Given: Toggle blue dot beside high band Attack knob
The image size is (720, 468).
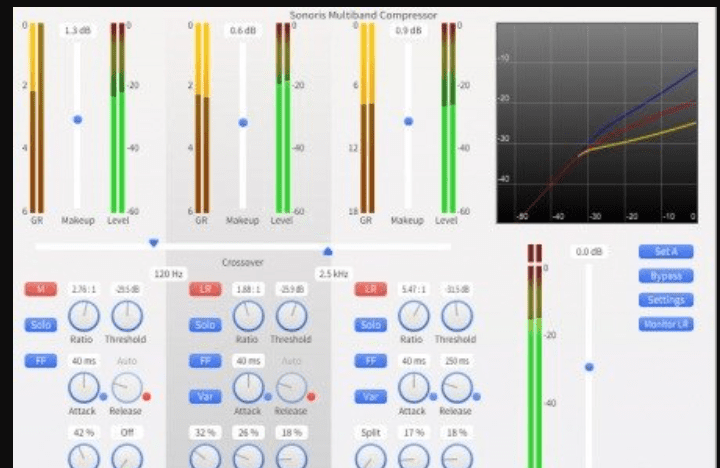Looking at the screenshot, I should click(433, 396).
